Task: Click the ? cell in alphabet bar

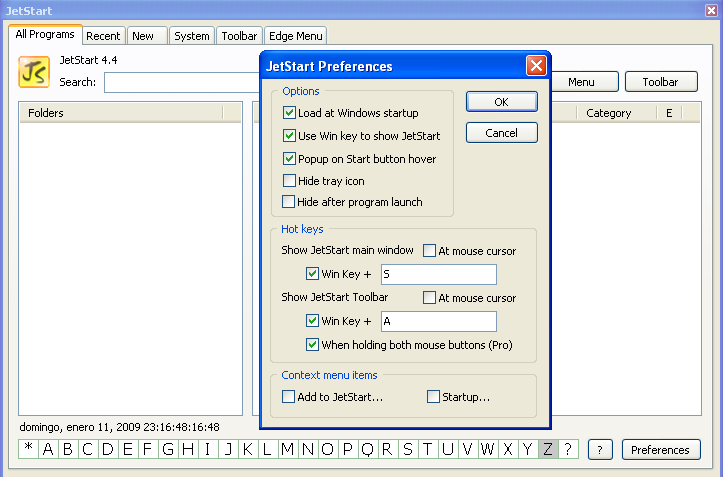Action: (568, 449)
